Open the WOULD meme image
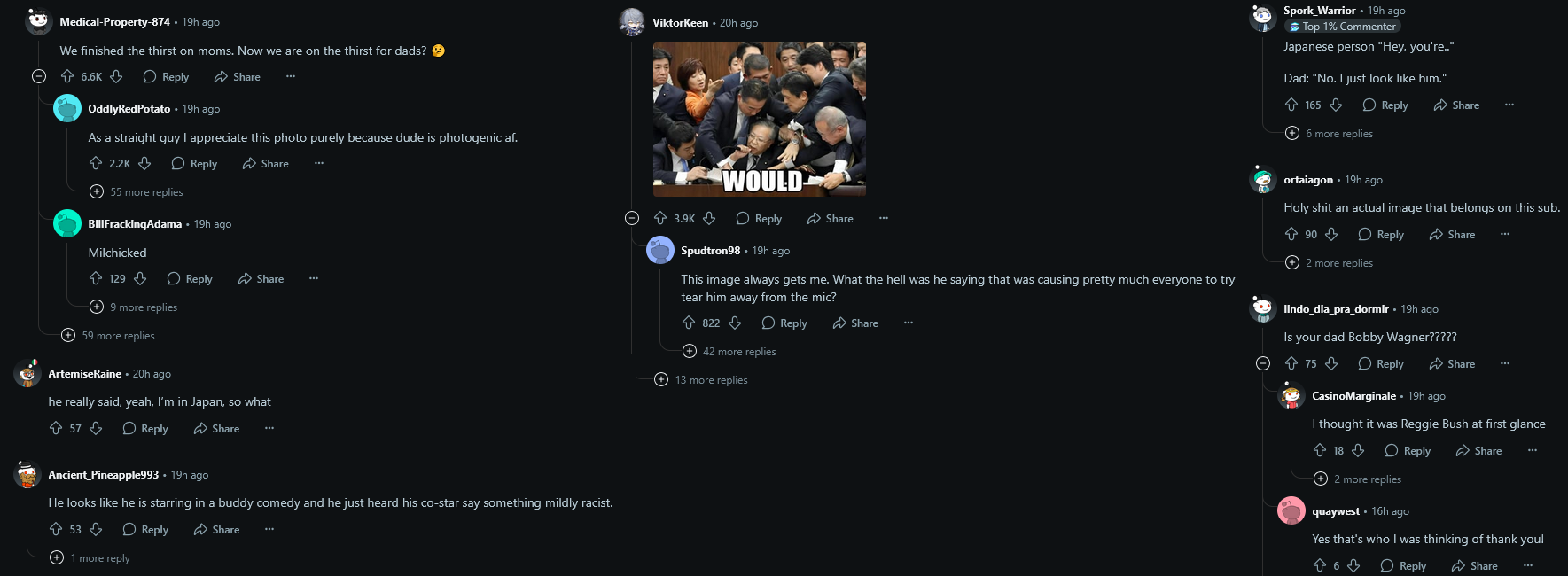1568x576 pixels. [x=760, y=120]
